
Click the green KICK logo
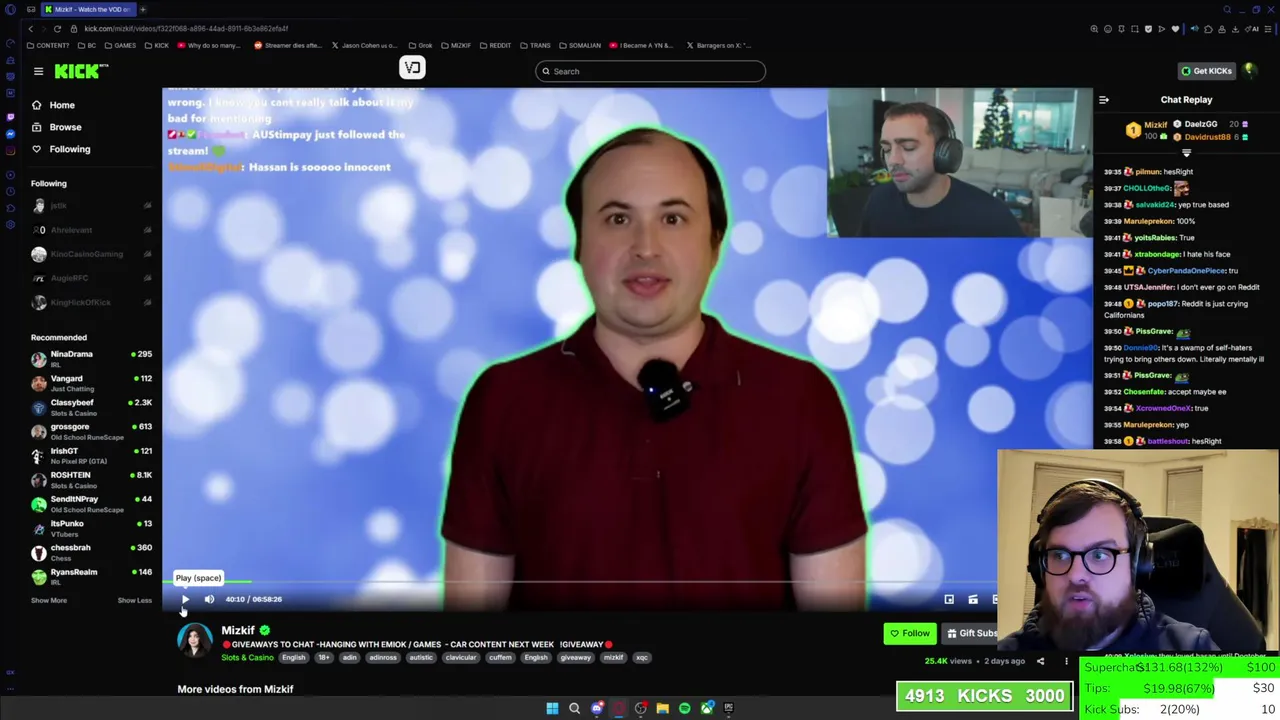(x=81, y=71)
